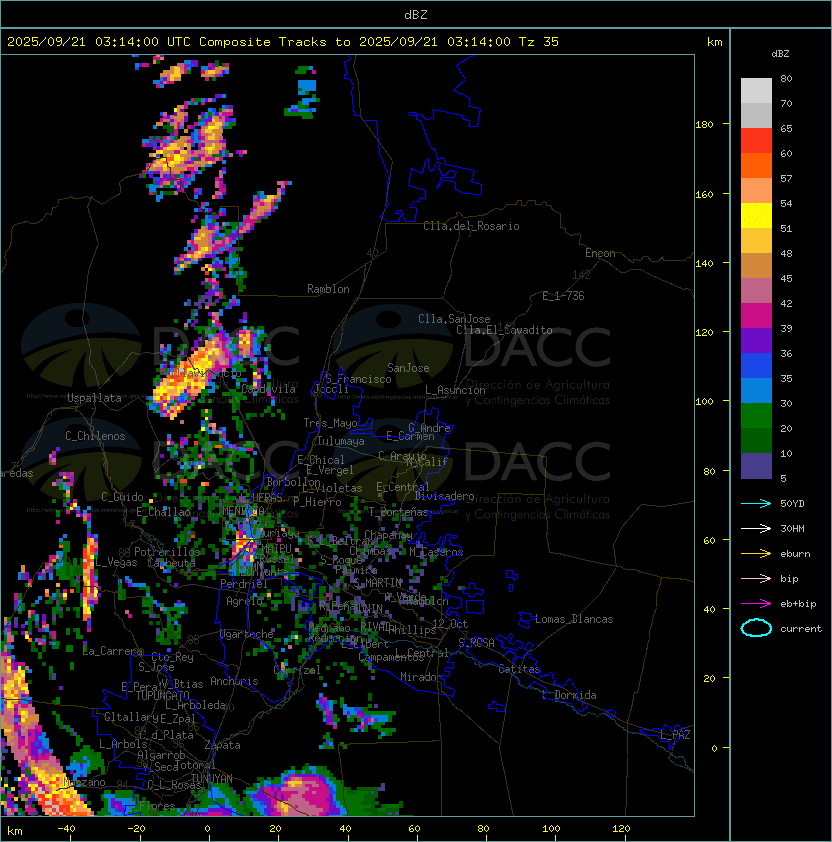832x842 pixels.
Task: Click the 'P_Hierro' map label
Action: tap(317, 502)
